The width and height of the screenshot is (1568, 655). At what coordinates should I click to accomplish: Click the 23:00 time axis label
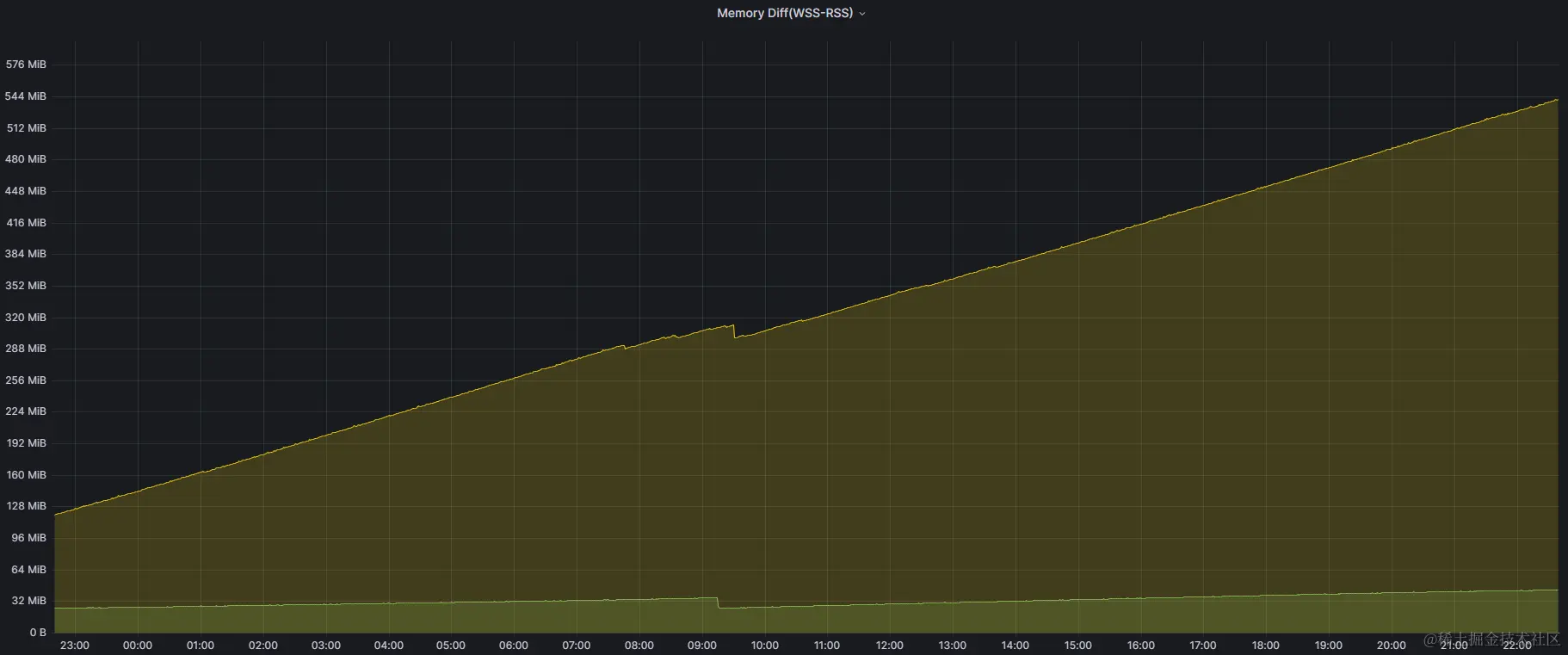pos(75,646)
